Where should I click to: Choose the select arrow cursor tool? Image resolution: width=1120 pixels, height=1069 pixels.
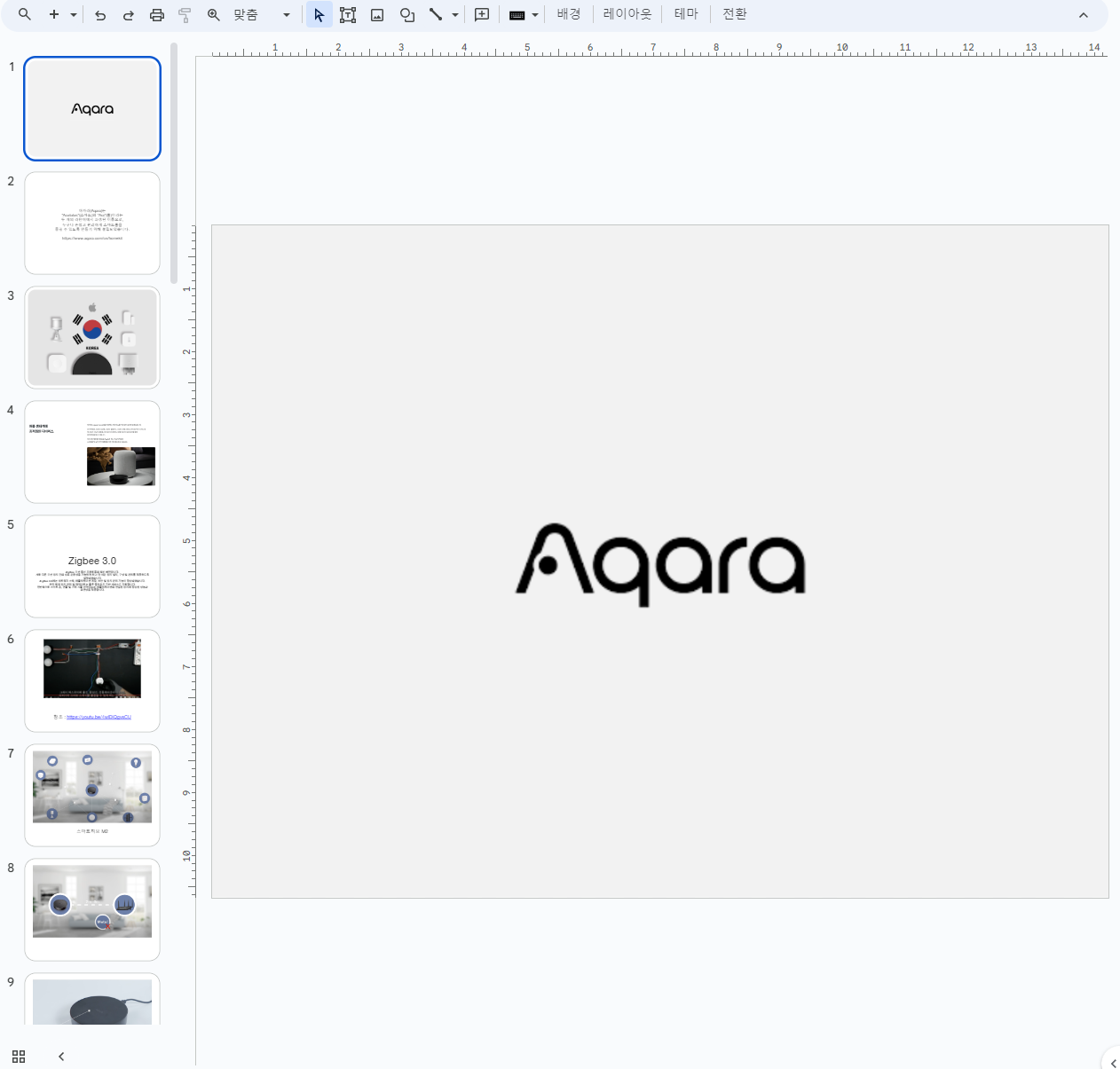click(319, 15)
